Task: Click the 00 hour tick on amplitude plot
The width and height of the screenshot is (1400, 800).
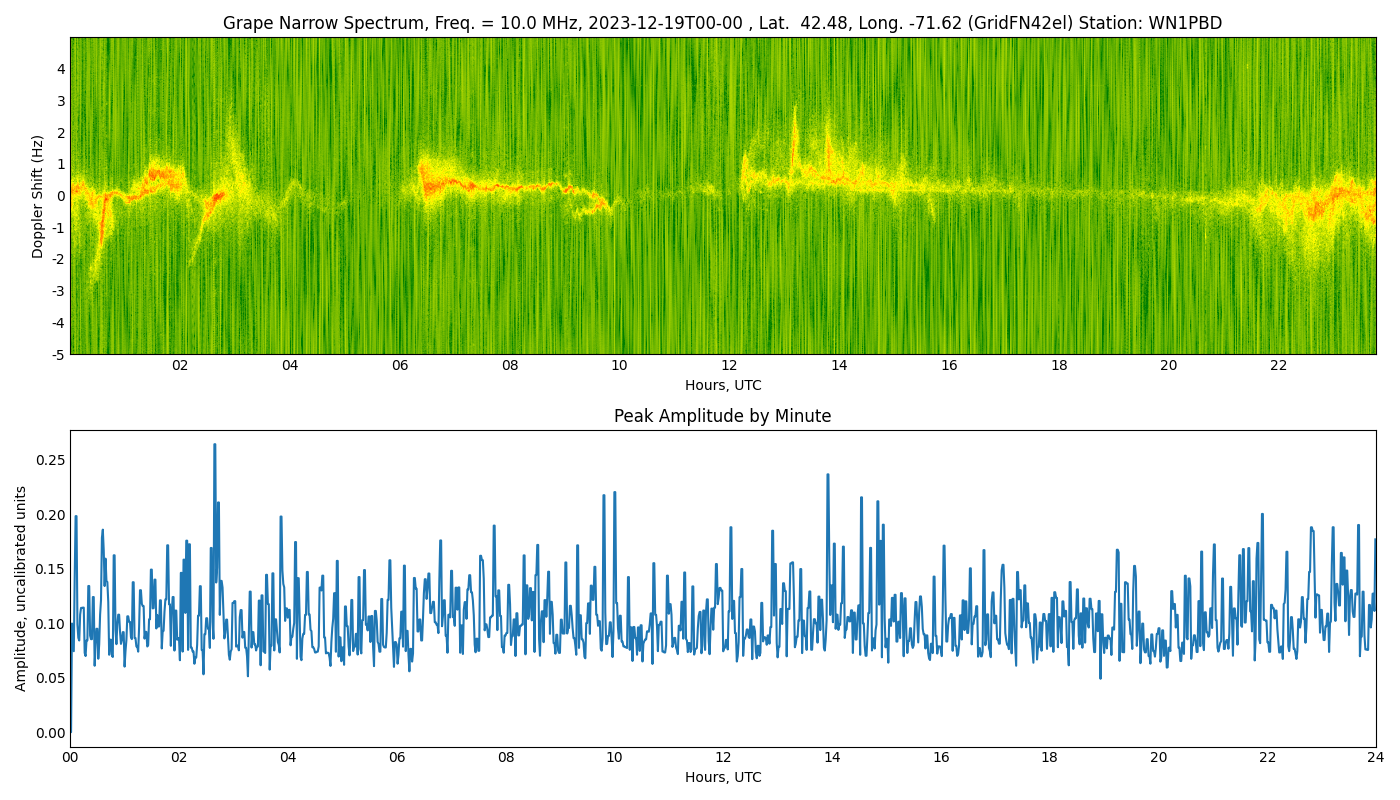Action: click(x=70, y=758)
